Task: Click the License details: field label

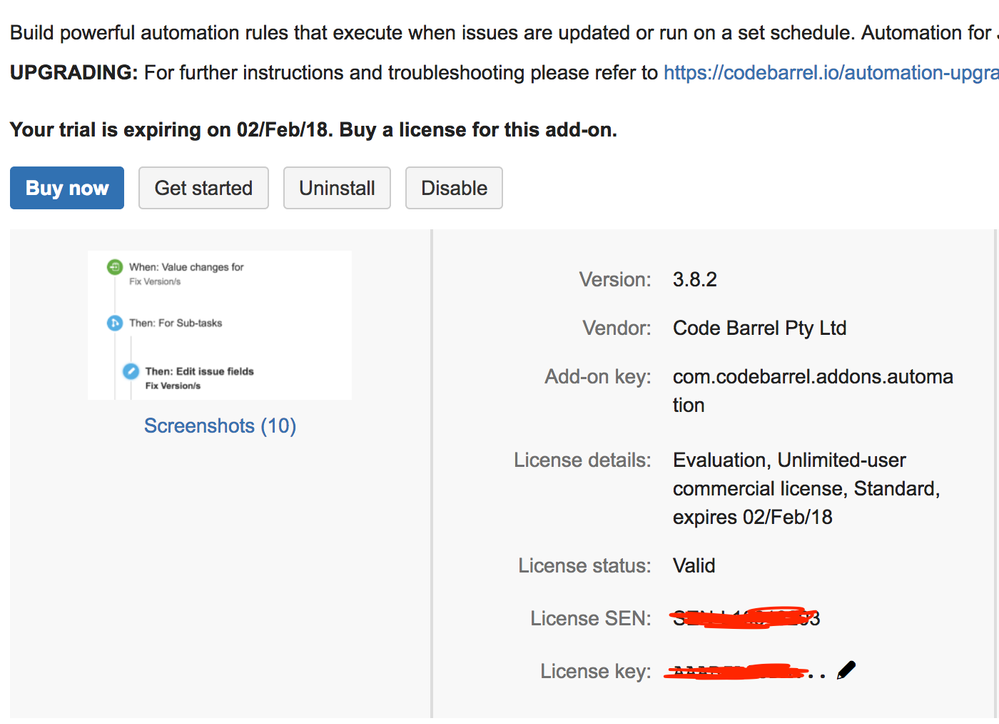Action: click(582, 460)
